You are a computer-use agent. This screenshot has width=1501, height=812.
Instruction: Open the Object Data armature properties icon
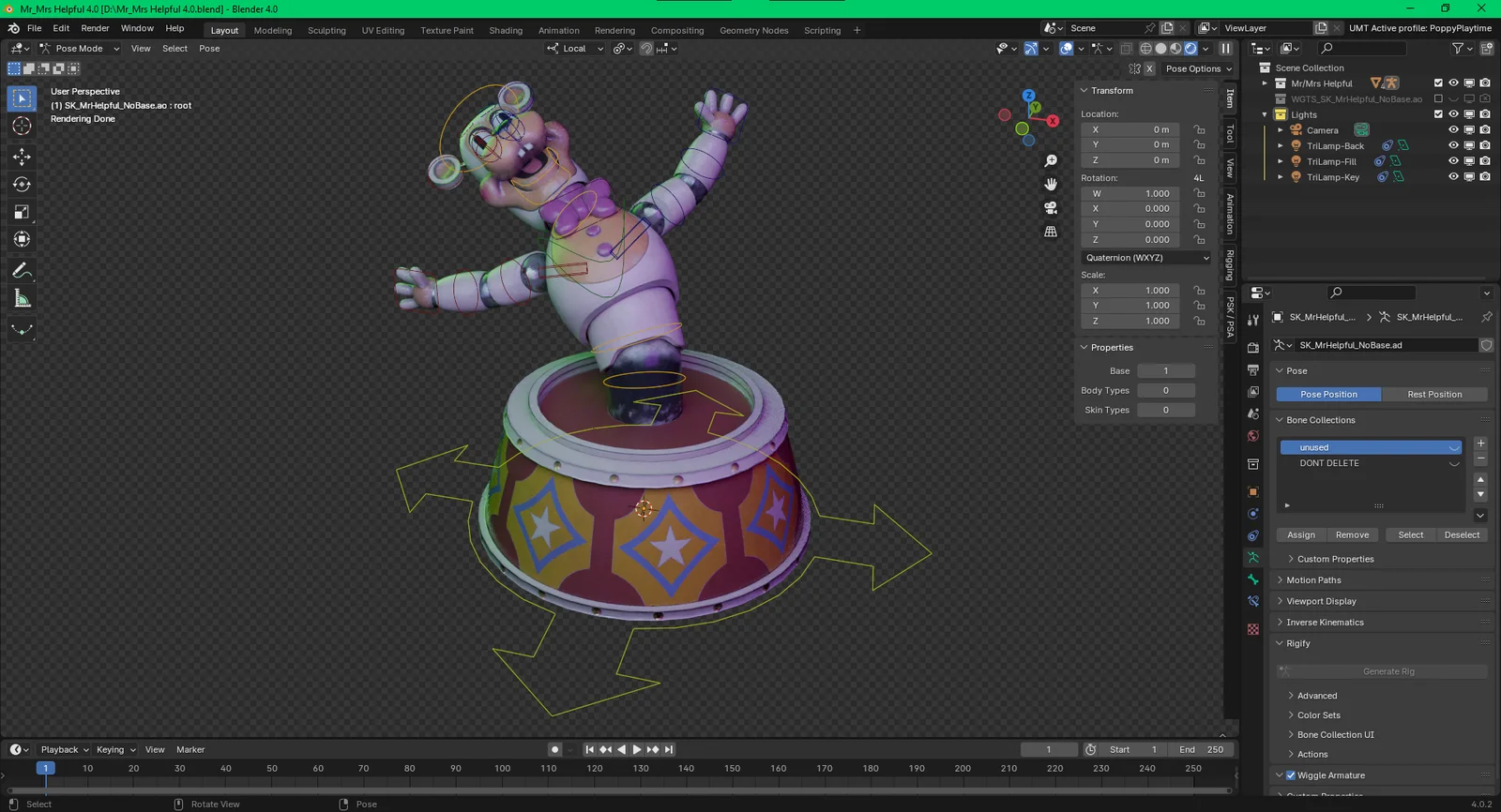(x=1253, y=557)
